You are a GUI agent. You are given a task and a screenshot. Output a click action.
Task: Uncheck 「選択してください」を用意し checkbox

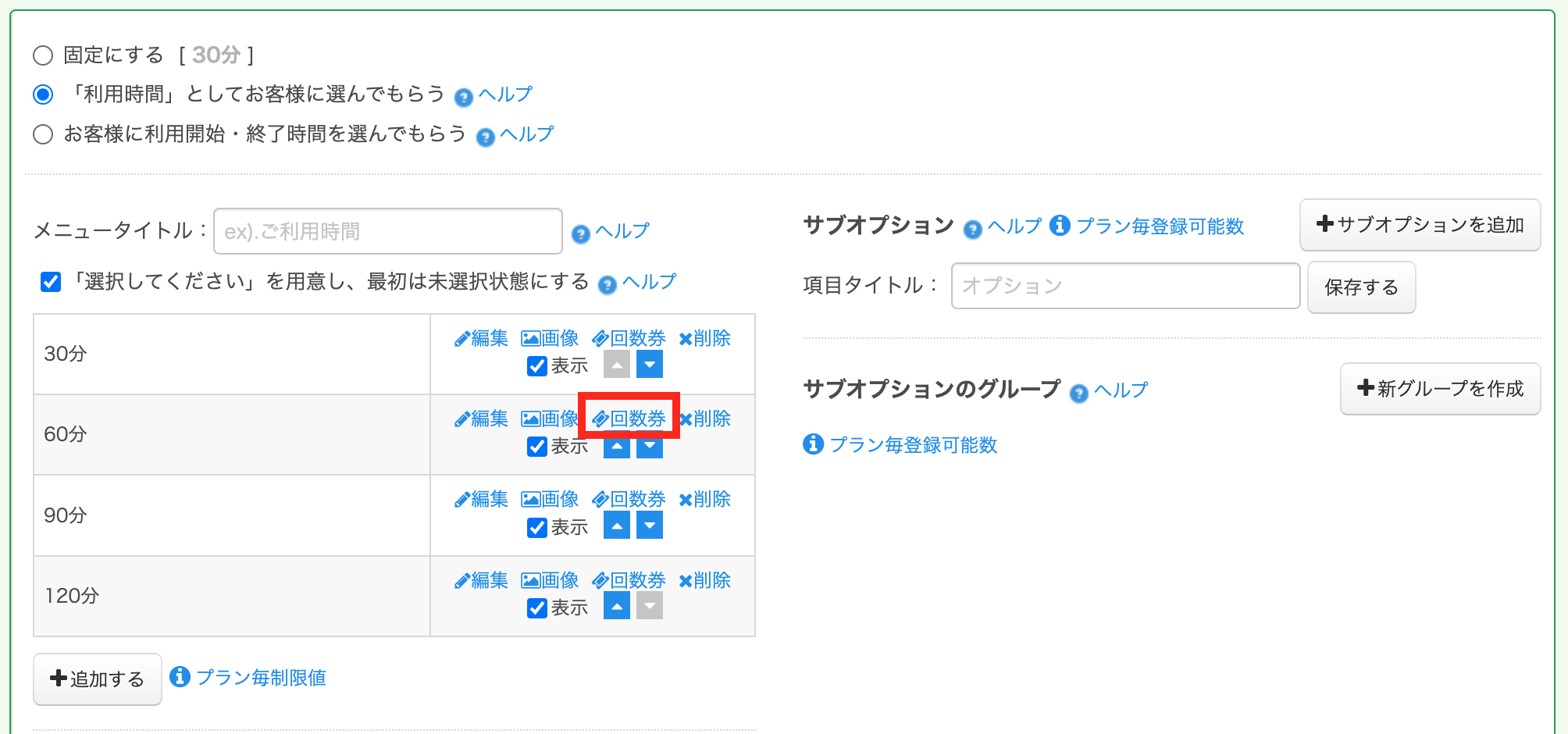(x=51, y=282)
